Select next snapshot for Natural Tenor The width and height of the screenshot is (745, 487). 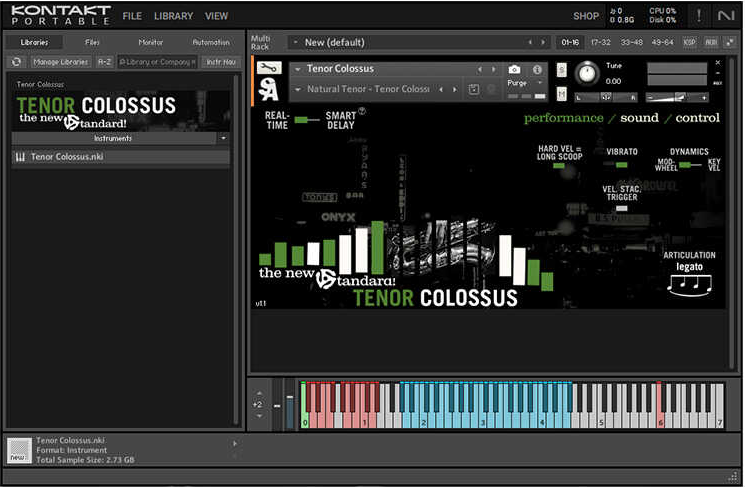(x=455, y=89)
